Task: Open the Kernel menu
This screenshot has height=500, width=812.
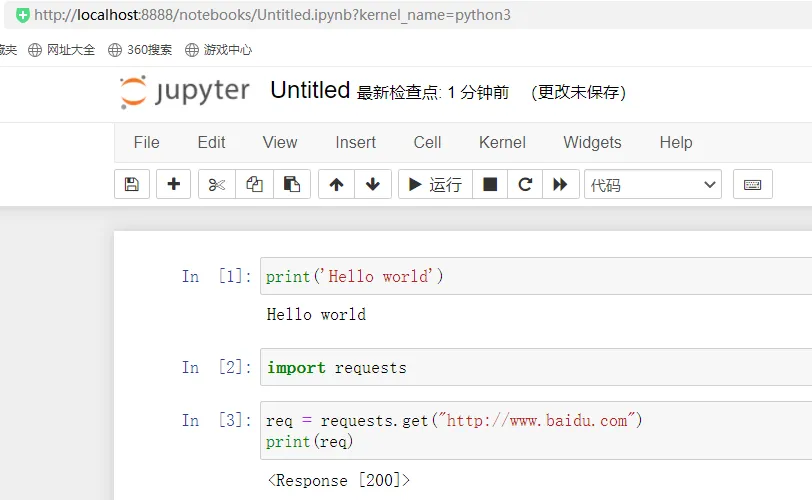Action: [x=502, y=142]
